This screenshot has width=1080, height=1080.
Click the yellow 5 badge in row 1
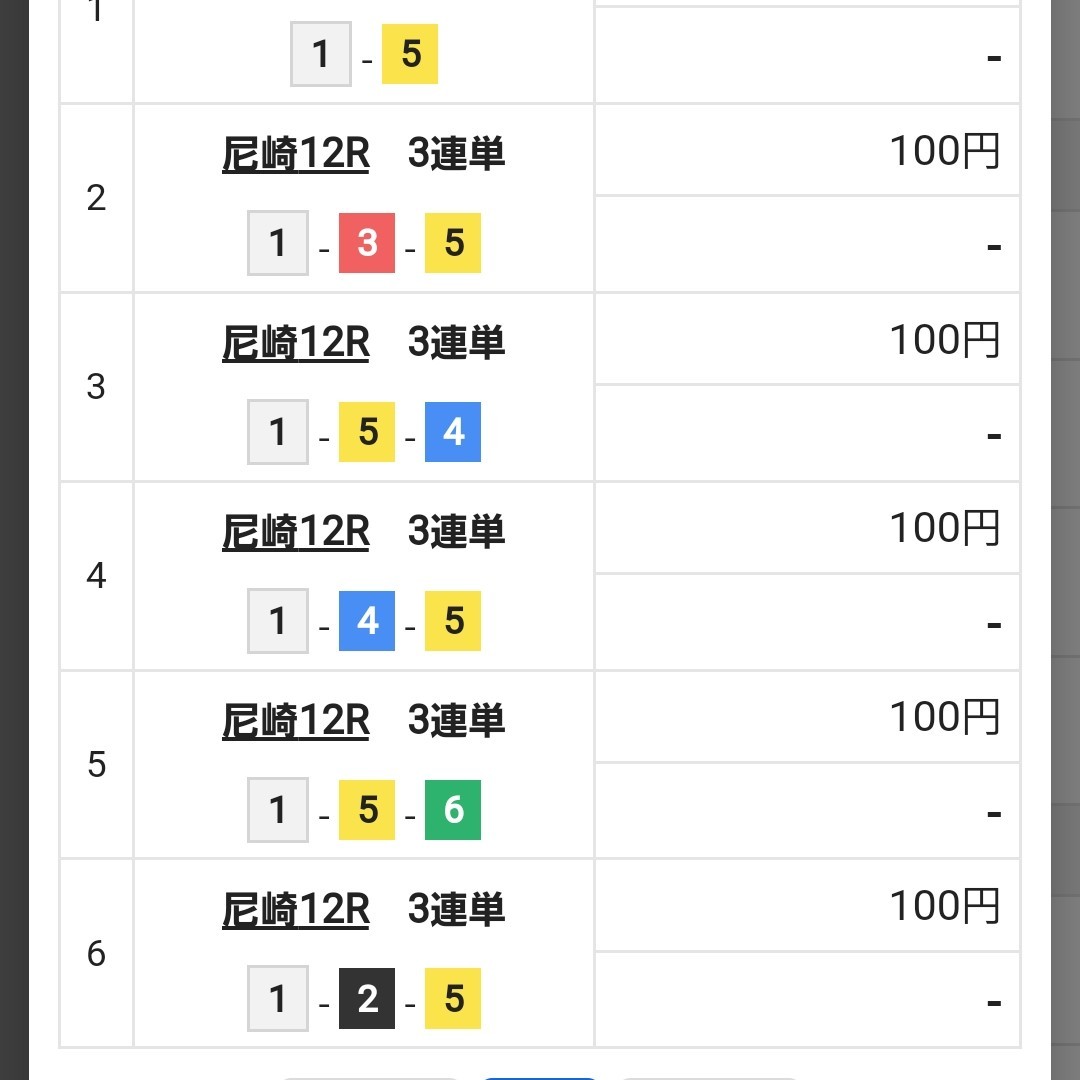[x=410, y=55]
